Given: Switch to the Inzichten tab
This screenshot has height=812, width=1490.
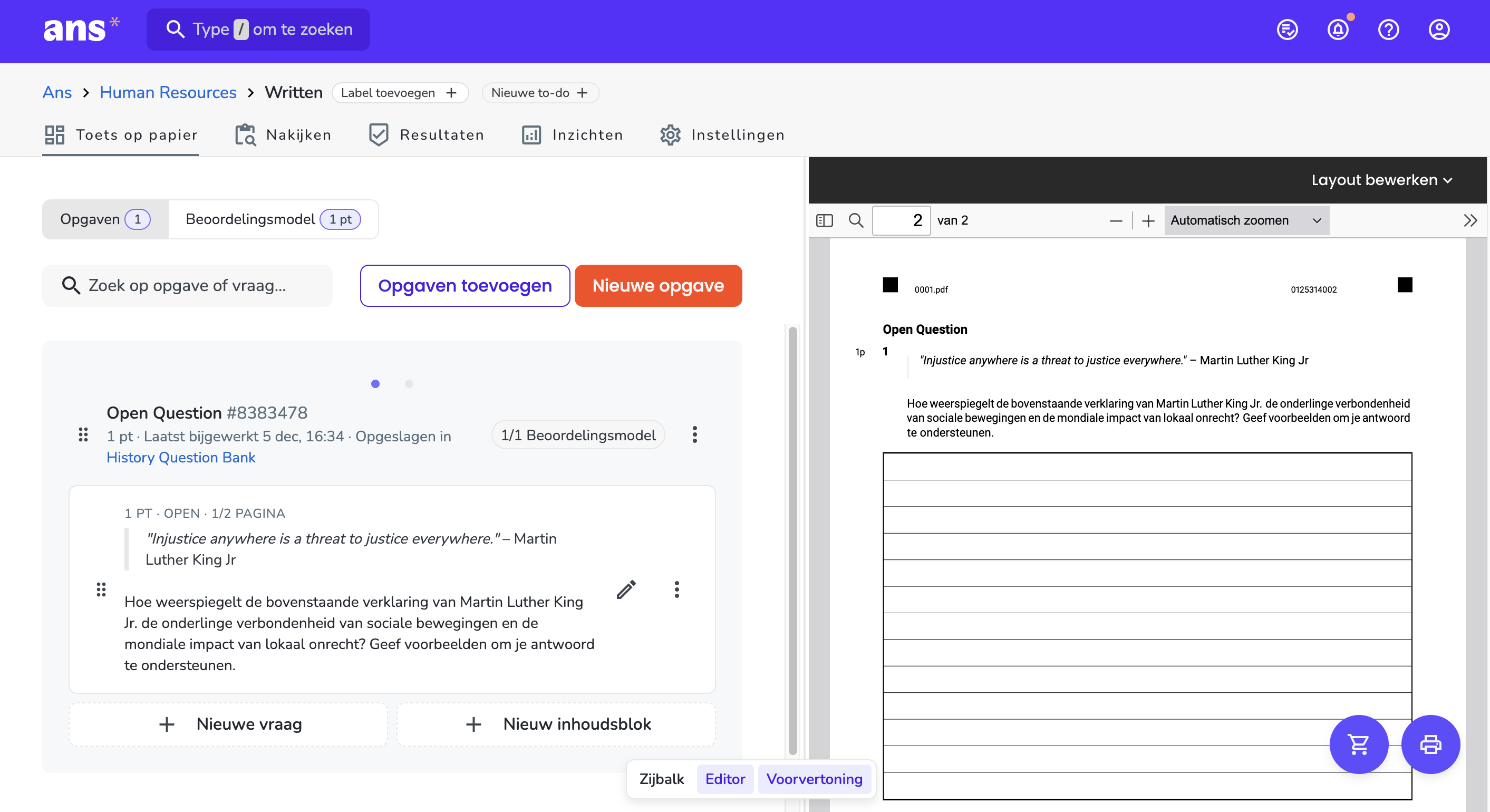Looking at the screenshot, I should tap(572, 135).
